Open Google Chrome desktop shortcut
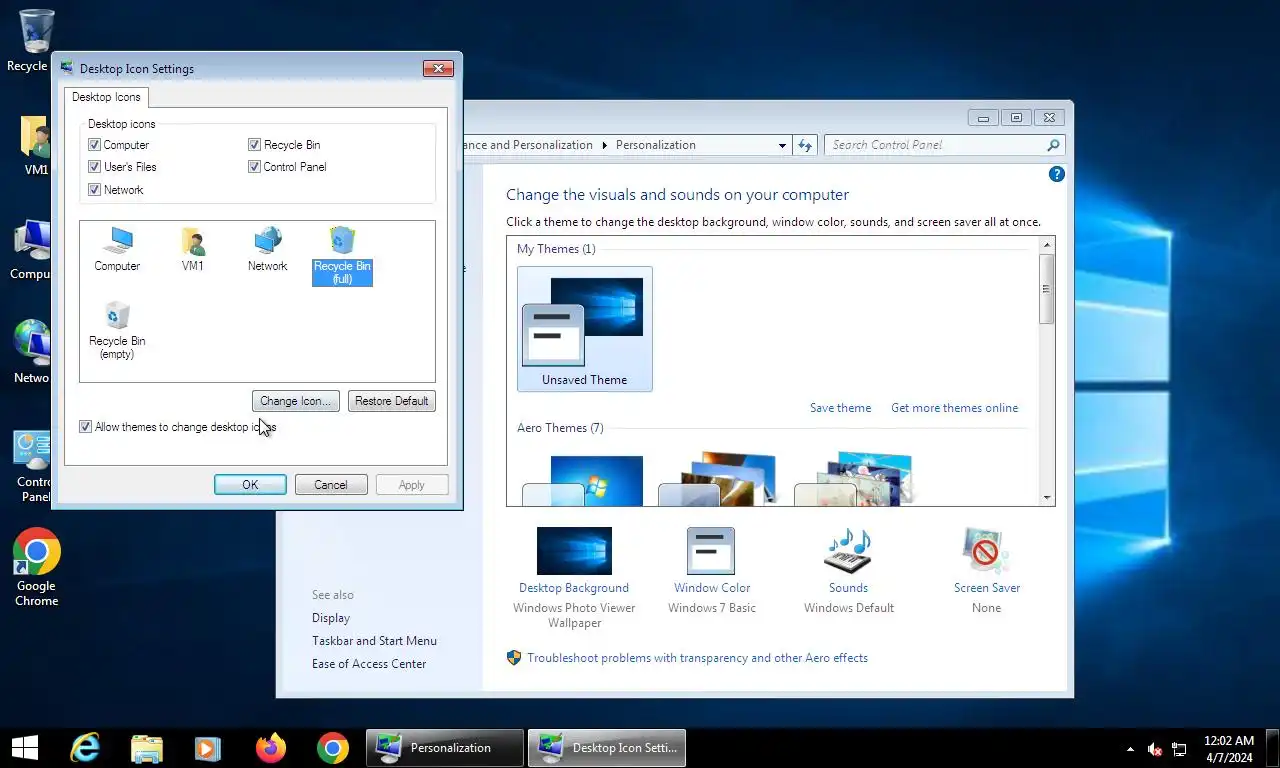The width and height of the screenshot is (1280, 768). tap(36, 567)
